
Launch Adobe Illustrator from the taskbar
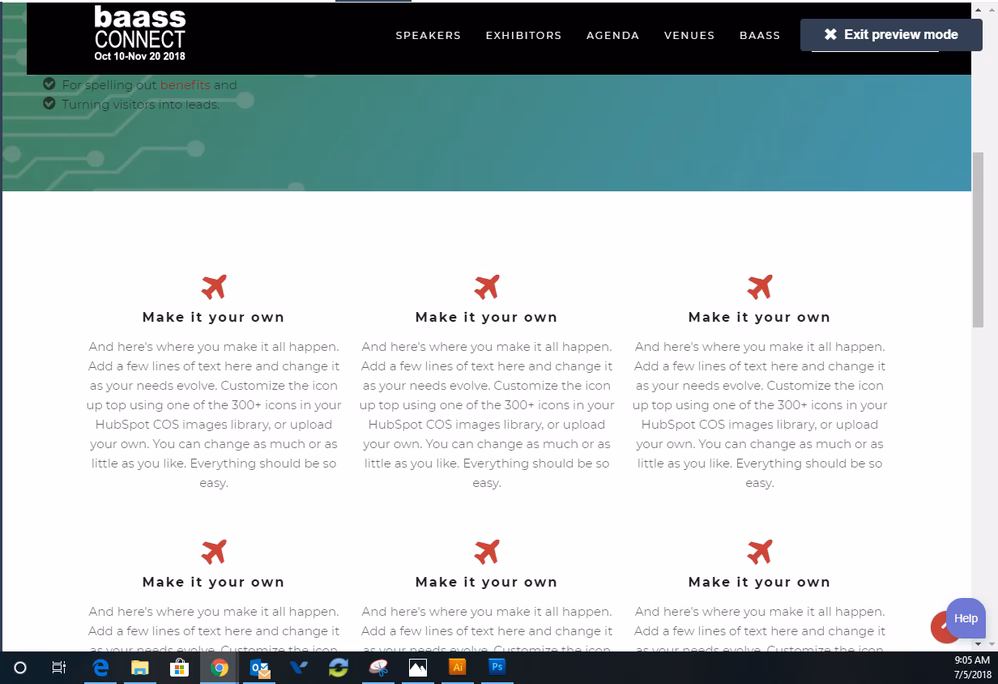[x=457, y=668]
